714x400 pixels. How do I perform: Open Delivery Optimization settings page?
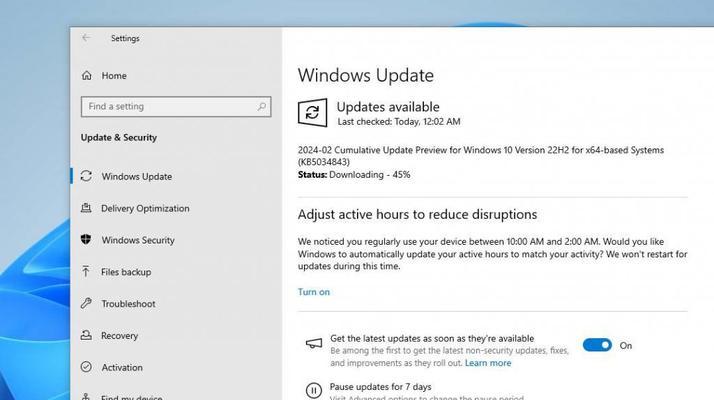pyautogui.click(x=145, y=208)
